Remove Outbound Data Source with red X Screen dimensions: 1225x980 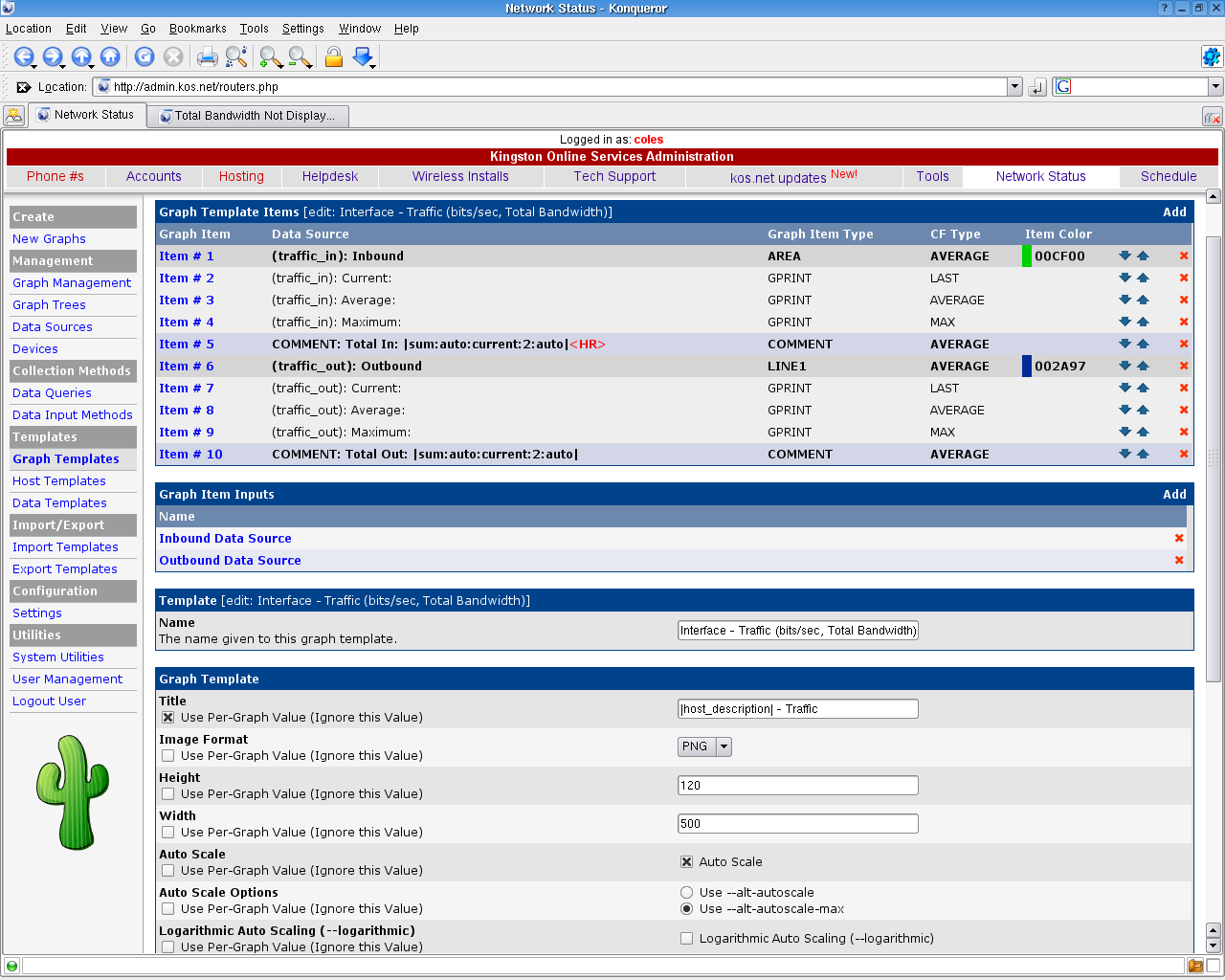pyautogui.click(x=1179, y=560)
